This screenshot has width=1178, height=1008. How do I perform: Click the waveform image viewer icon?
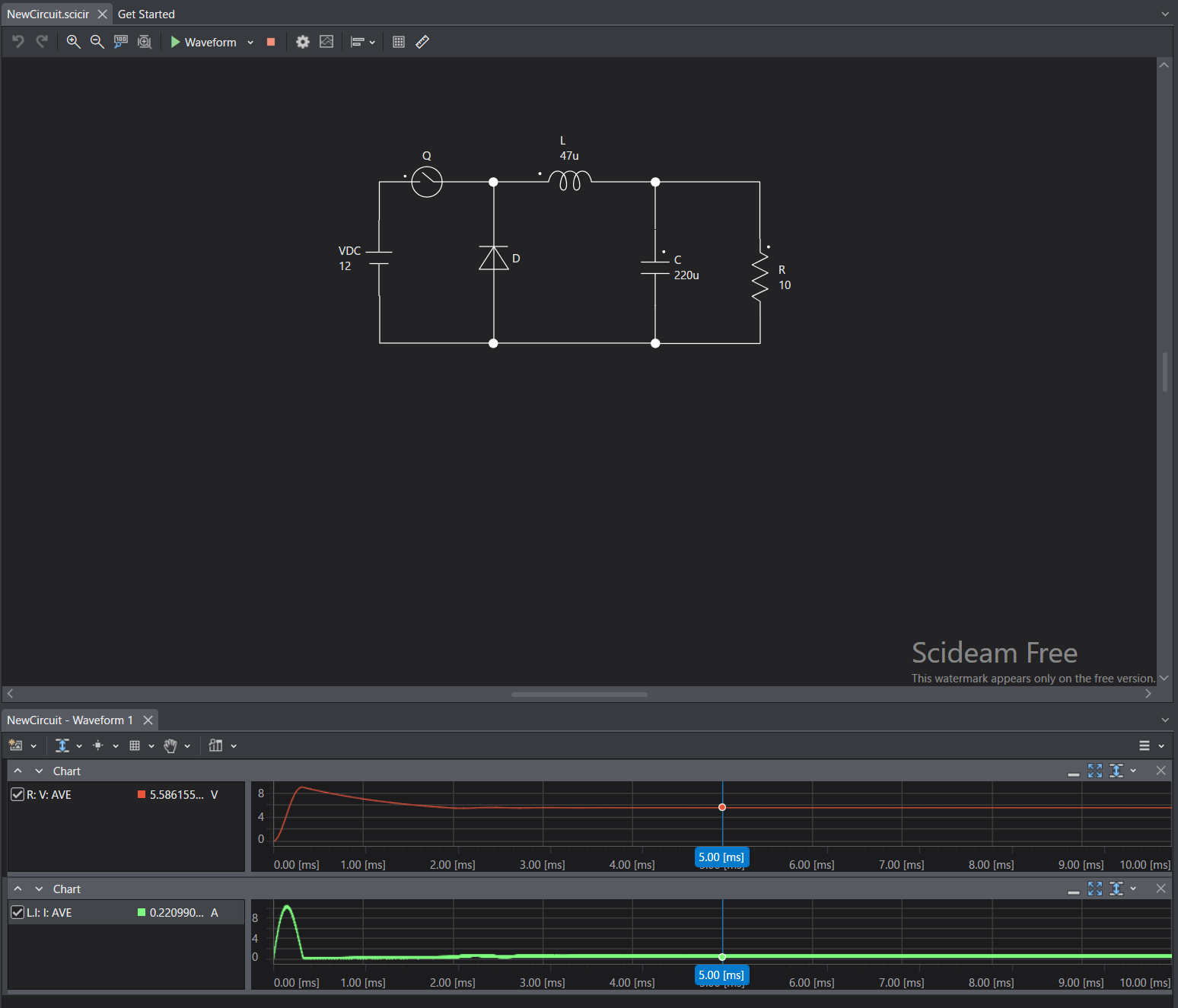point(326,42)
